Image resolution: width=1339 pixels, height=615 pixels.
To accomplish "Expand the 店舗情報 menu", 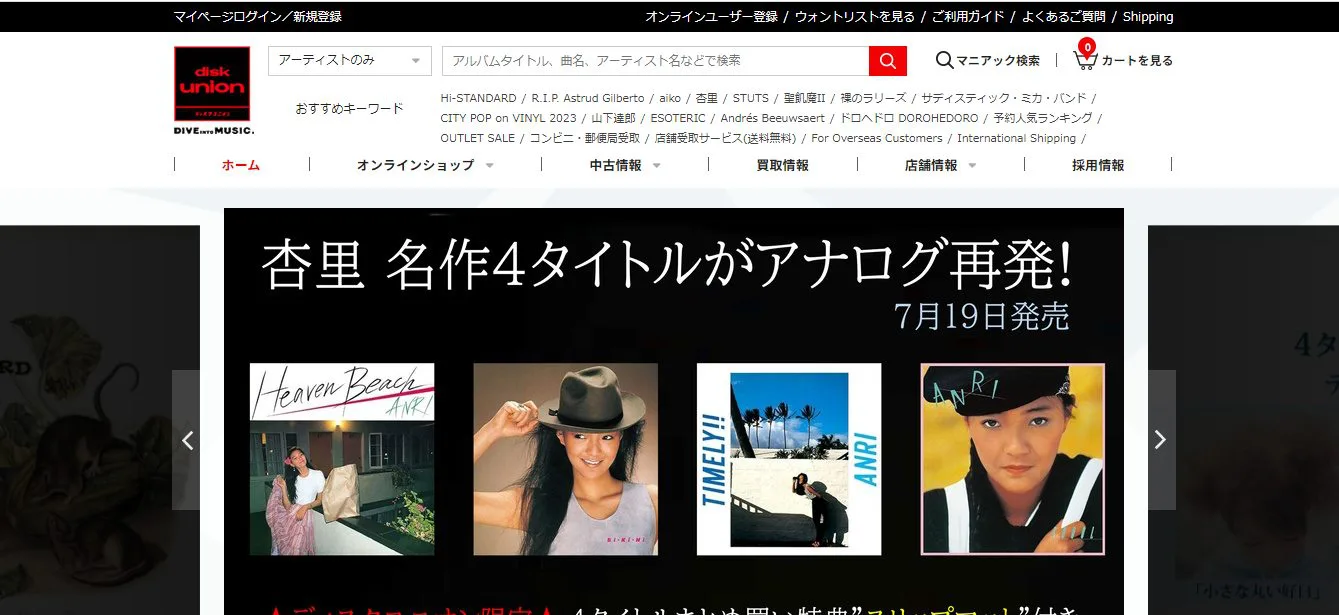I will 940,165.
